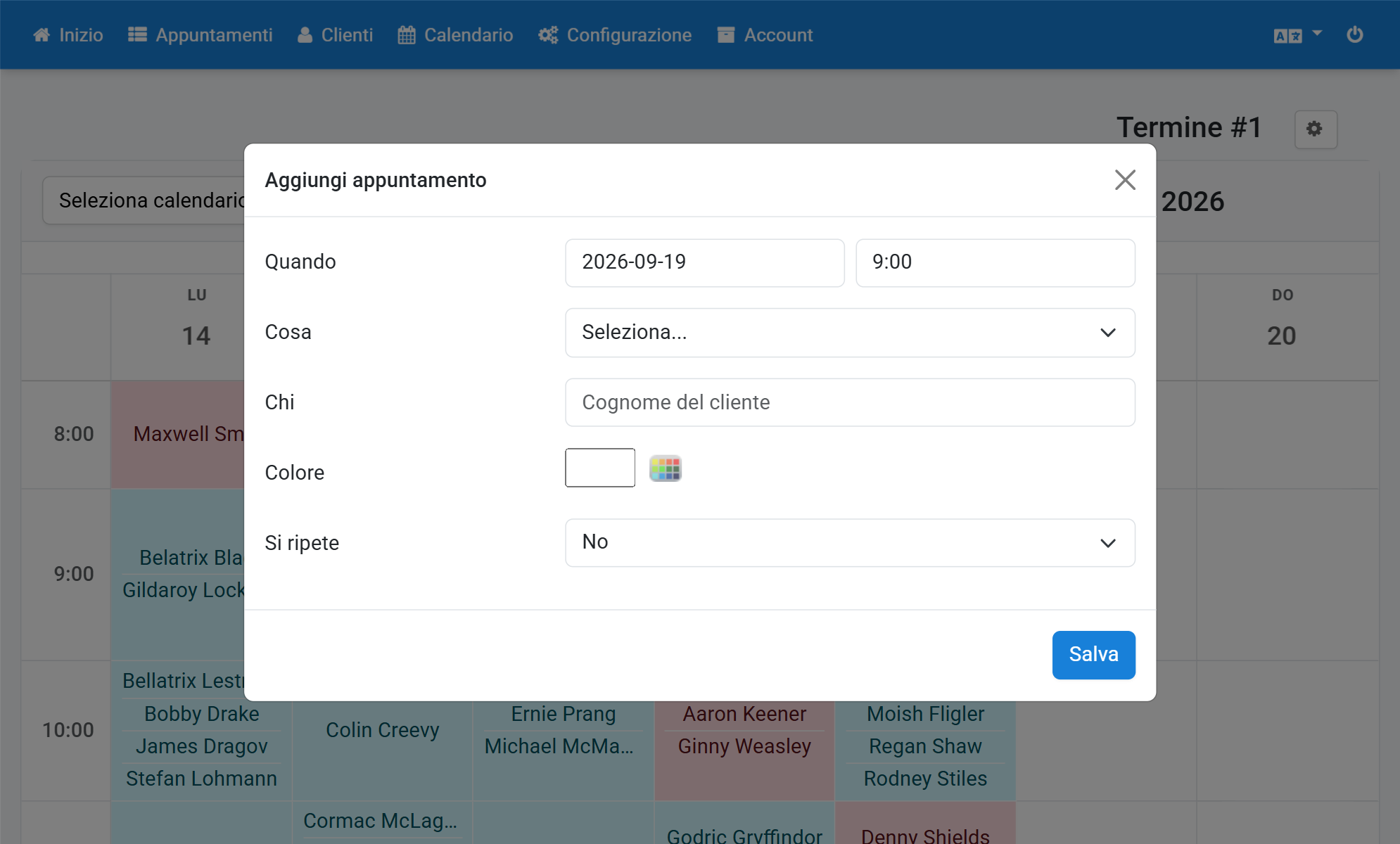
Task: Expand the Cosa Seleziona dropdown
Action: click(850, 333)
